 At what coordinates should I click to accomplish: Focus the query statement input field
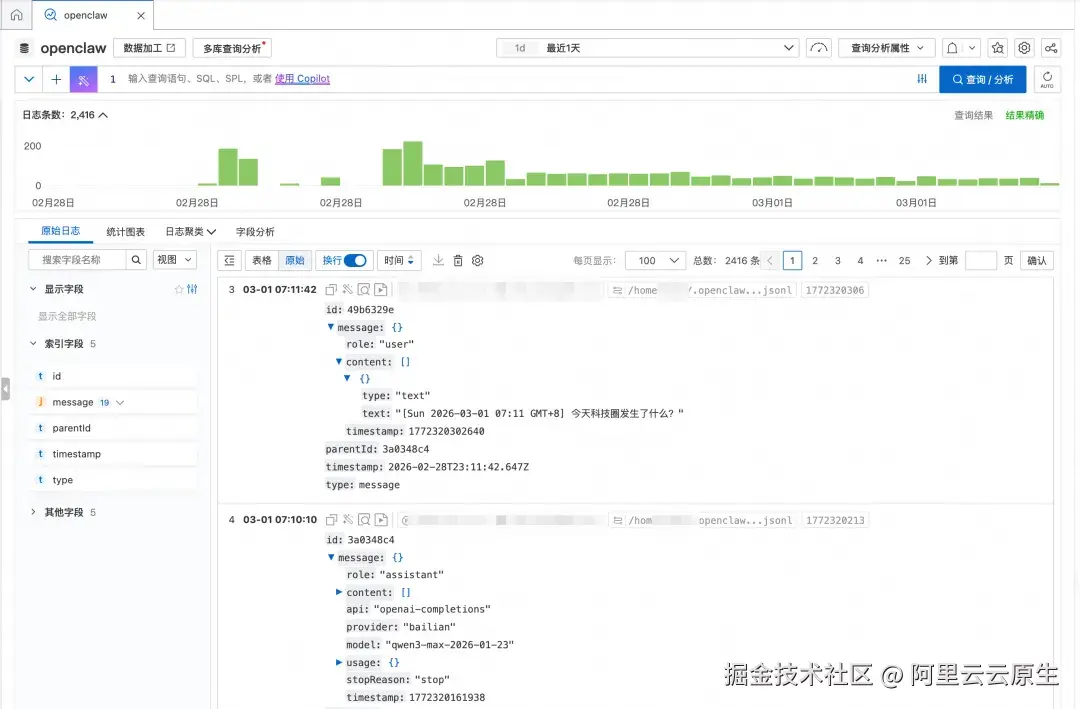pos(517,79)
